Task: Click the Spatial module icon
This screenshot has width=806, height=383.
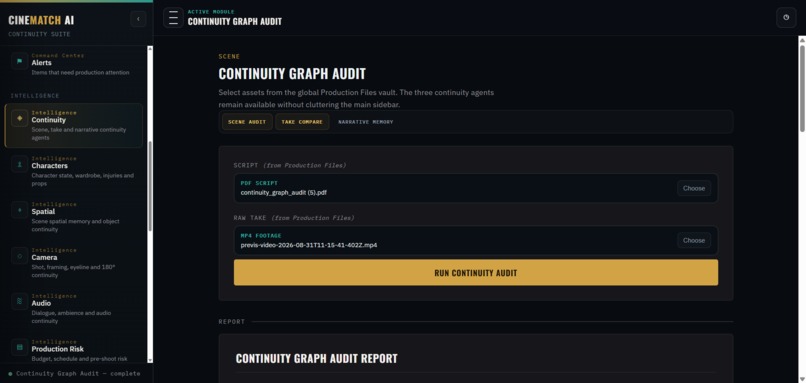Action: pos(20,210)
